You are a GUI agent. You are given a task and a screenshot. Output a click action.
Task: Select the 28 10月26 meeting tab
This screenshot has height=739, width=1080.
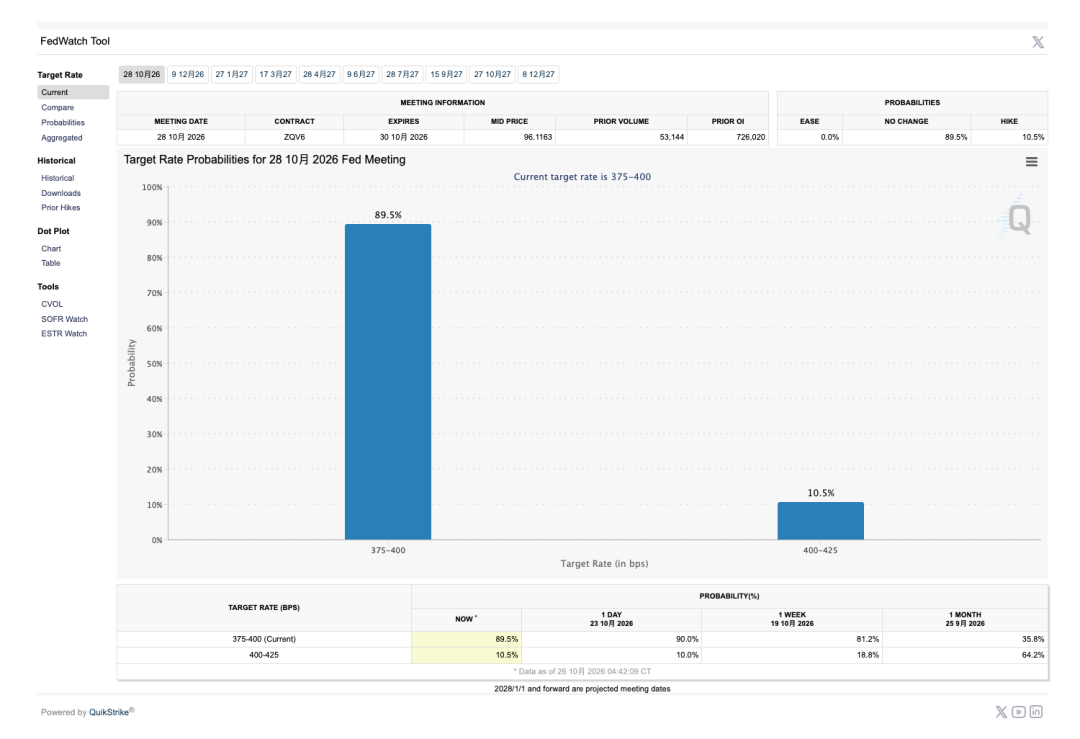pyautogui.click(x=142, y=74)
